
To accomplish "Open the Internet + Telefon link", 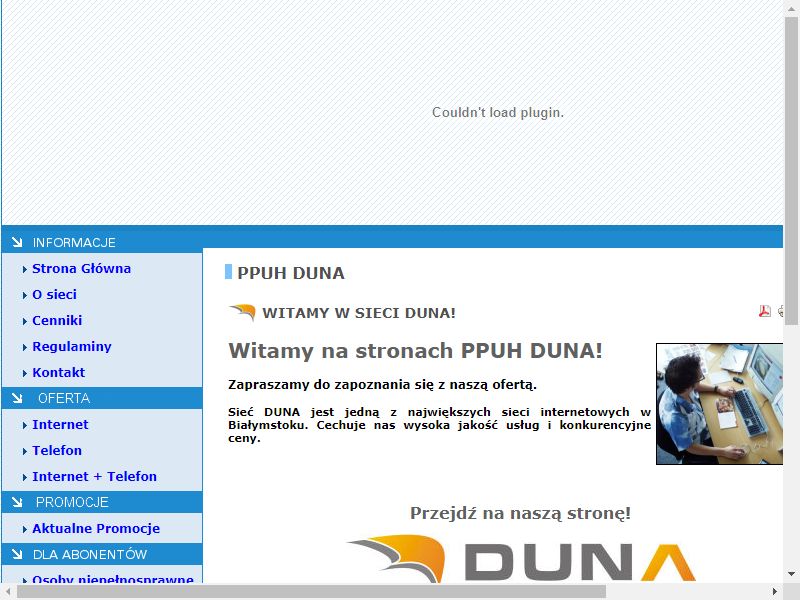I will [94, 477].
